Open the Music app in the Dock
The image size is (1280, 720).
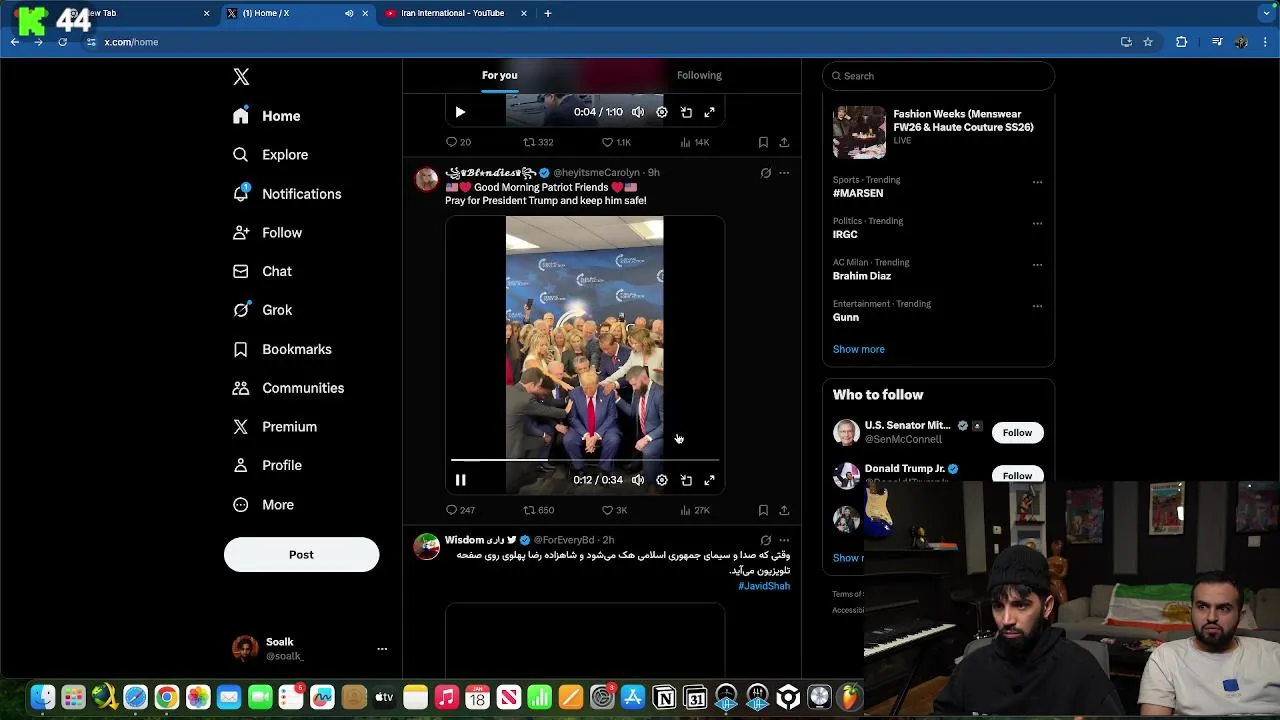pos(446,697)
